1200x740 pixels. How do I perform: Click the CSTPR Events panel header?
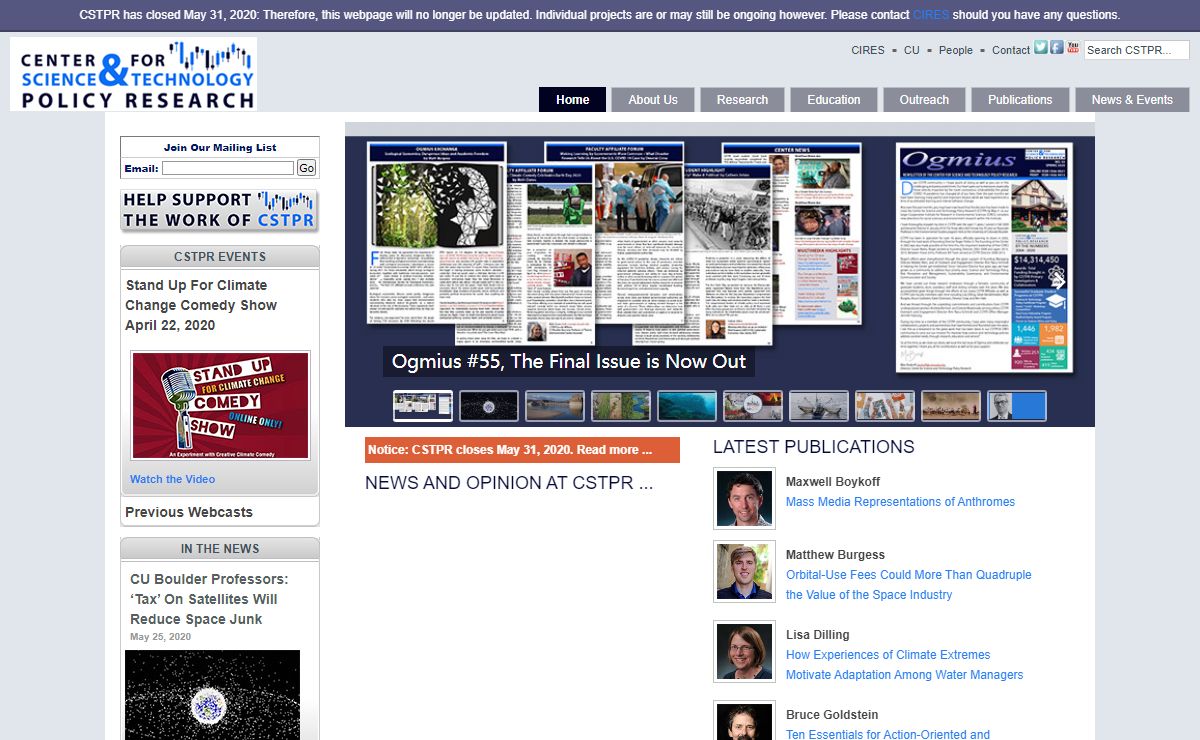pos(220,257)
